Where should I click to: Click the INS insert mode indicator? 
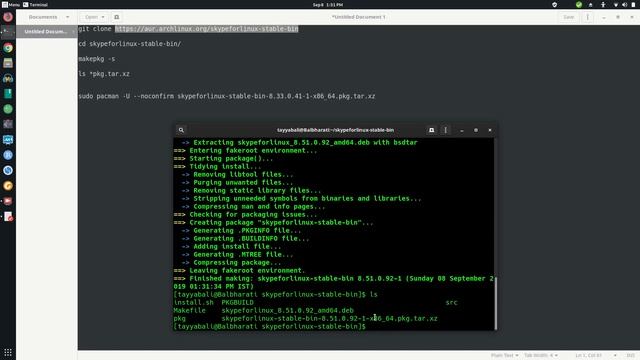coord(631,356)
